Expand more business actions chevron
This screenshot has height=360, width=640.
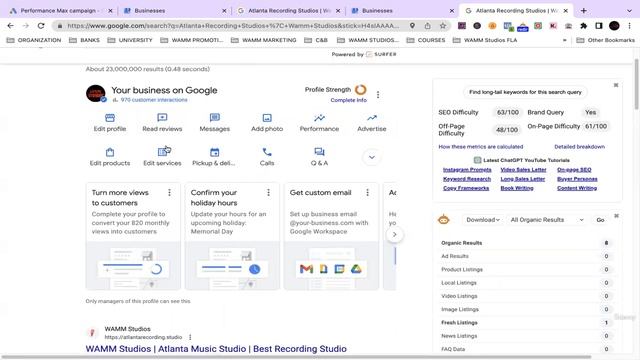372,157
